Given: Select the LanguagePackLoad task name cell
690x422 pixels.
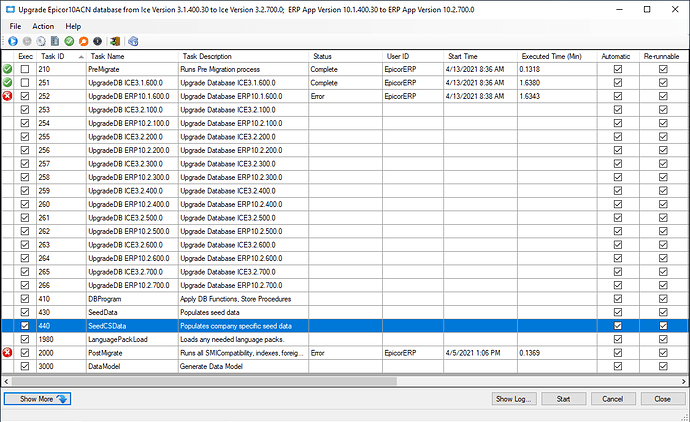Looking at the screenshot, I should (x=132, y=339).
